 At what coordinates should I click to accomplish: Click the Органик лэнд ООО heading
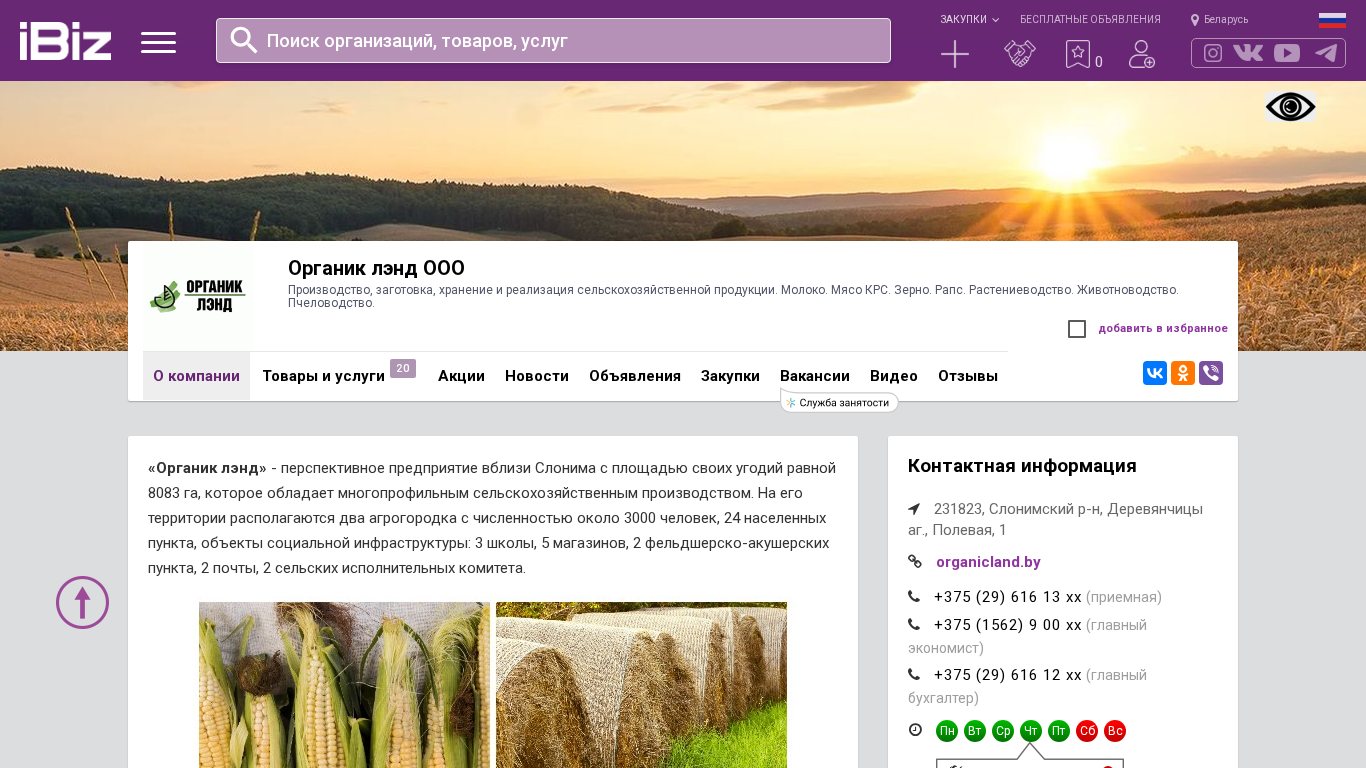[376, 268]
